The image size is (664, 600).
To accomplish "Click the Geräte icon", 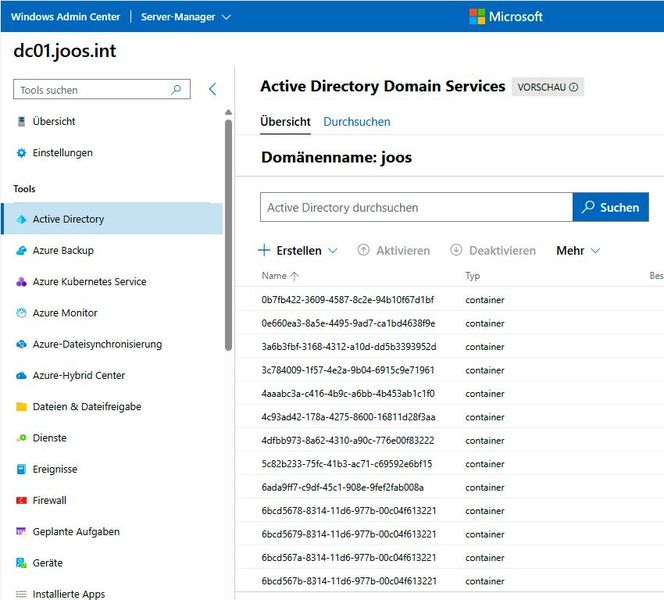I will [21, 563].
